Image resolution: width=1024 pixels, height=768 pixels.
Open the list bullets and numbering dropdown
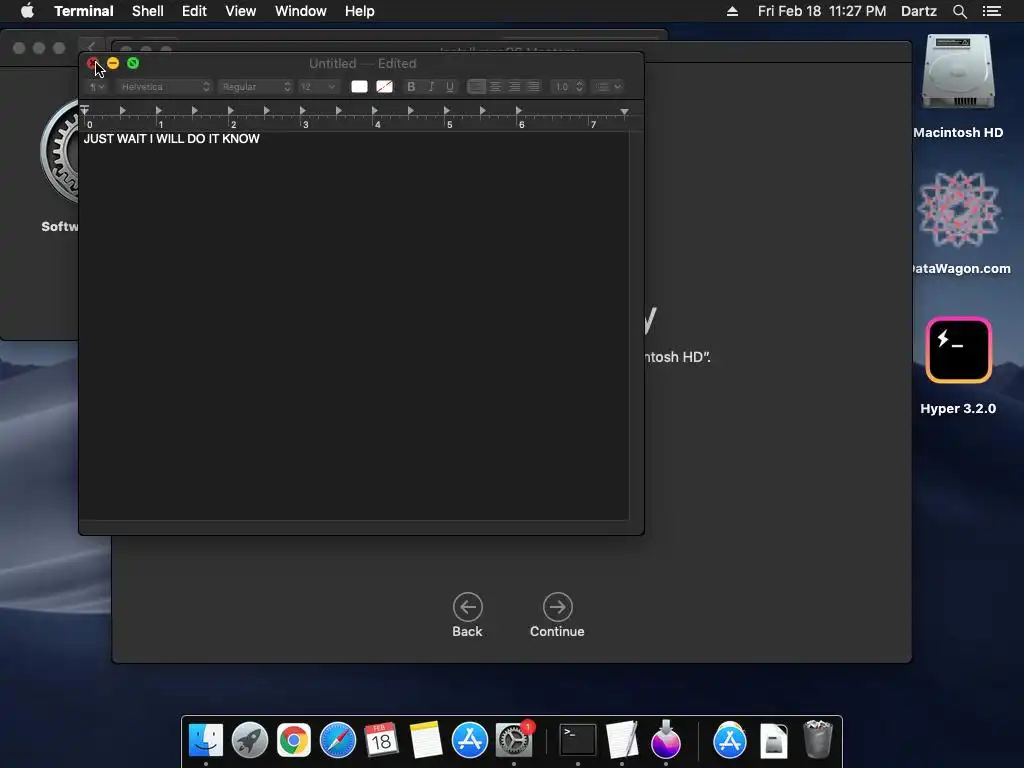[607, 86]
